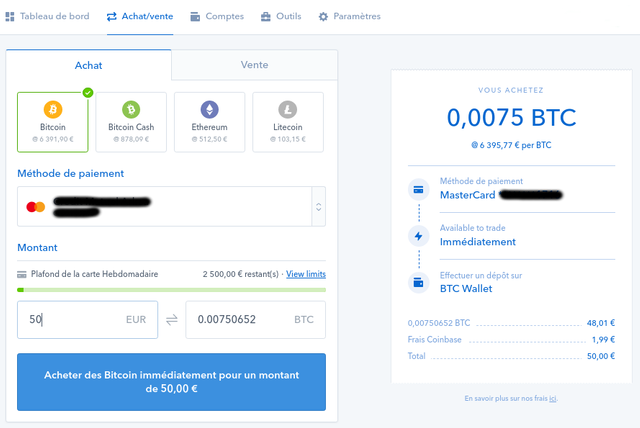Click the 0,0075 BTC purchase amount

click(511, 118)
